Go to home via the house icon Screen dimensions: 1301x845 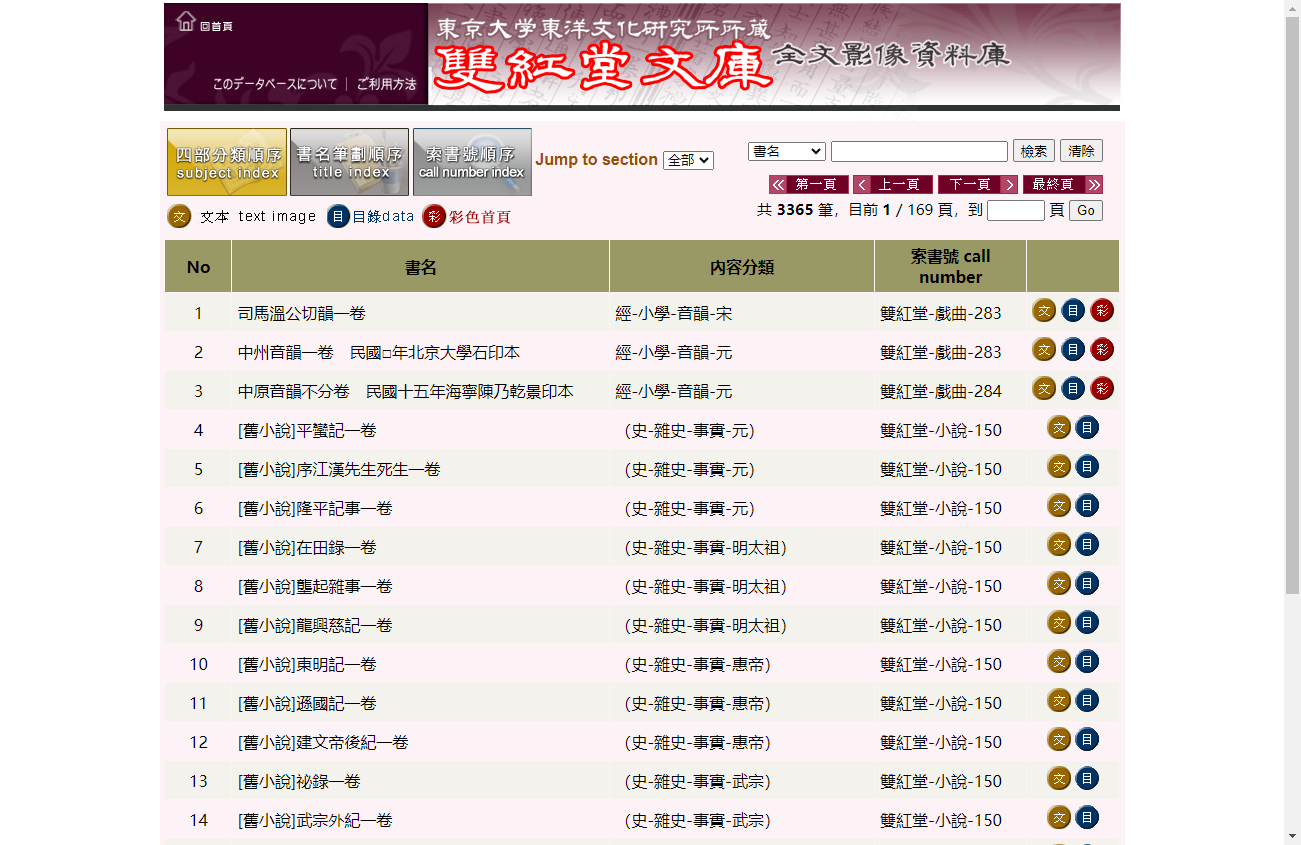coord(185,21)
